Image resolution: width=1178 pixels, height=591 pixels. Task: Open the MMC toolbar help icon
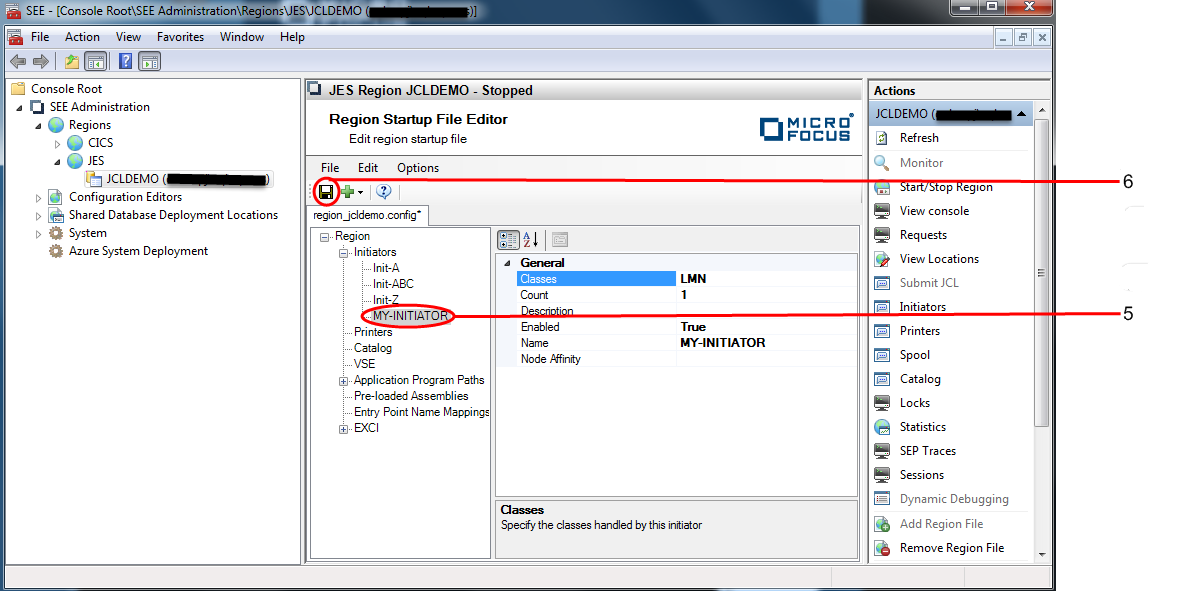pyautogui.click(x=125, y=62)
